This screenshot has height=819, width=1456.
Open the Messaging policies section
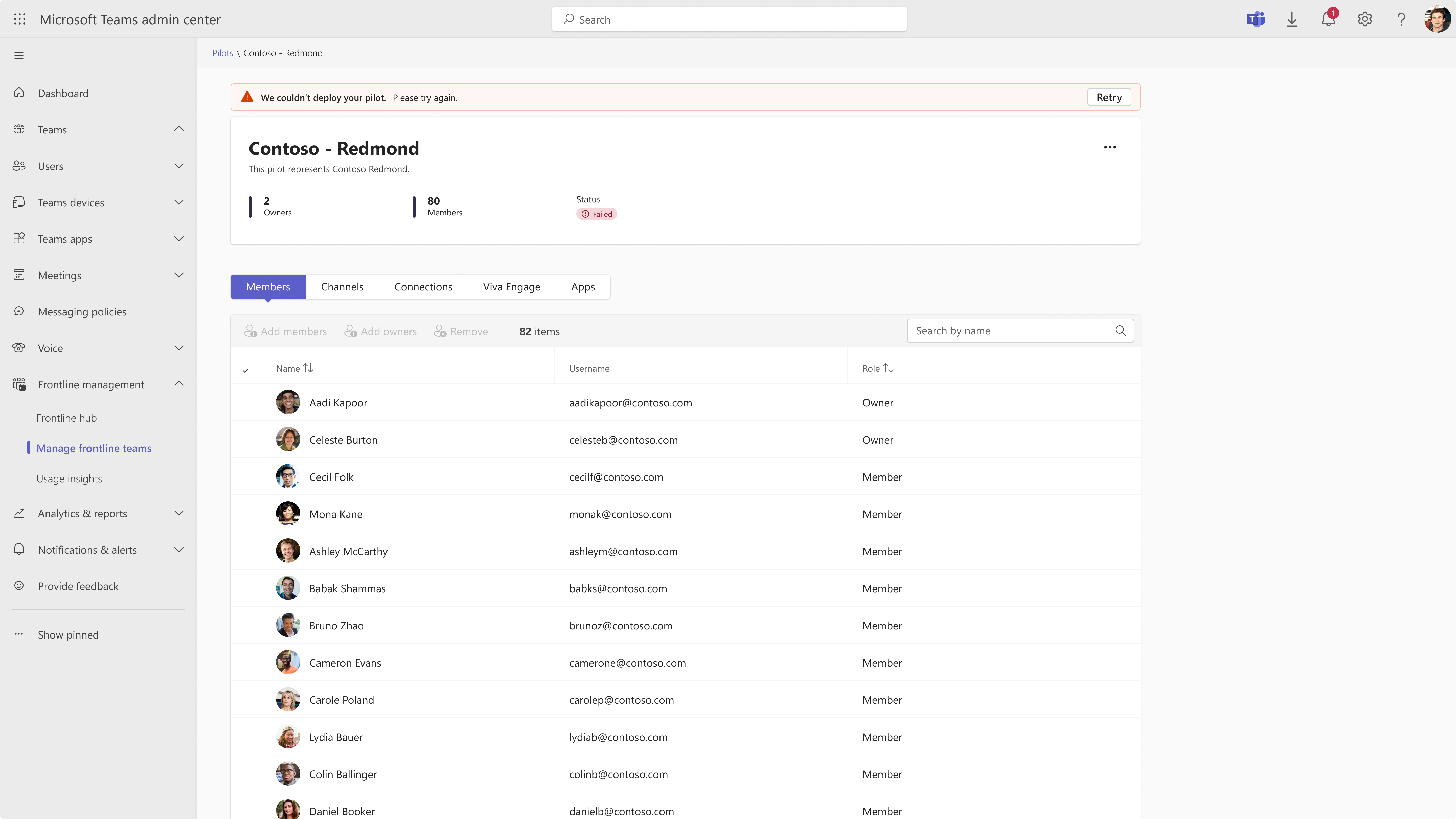[19, 311]
